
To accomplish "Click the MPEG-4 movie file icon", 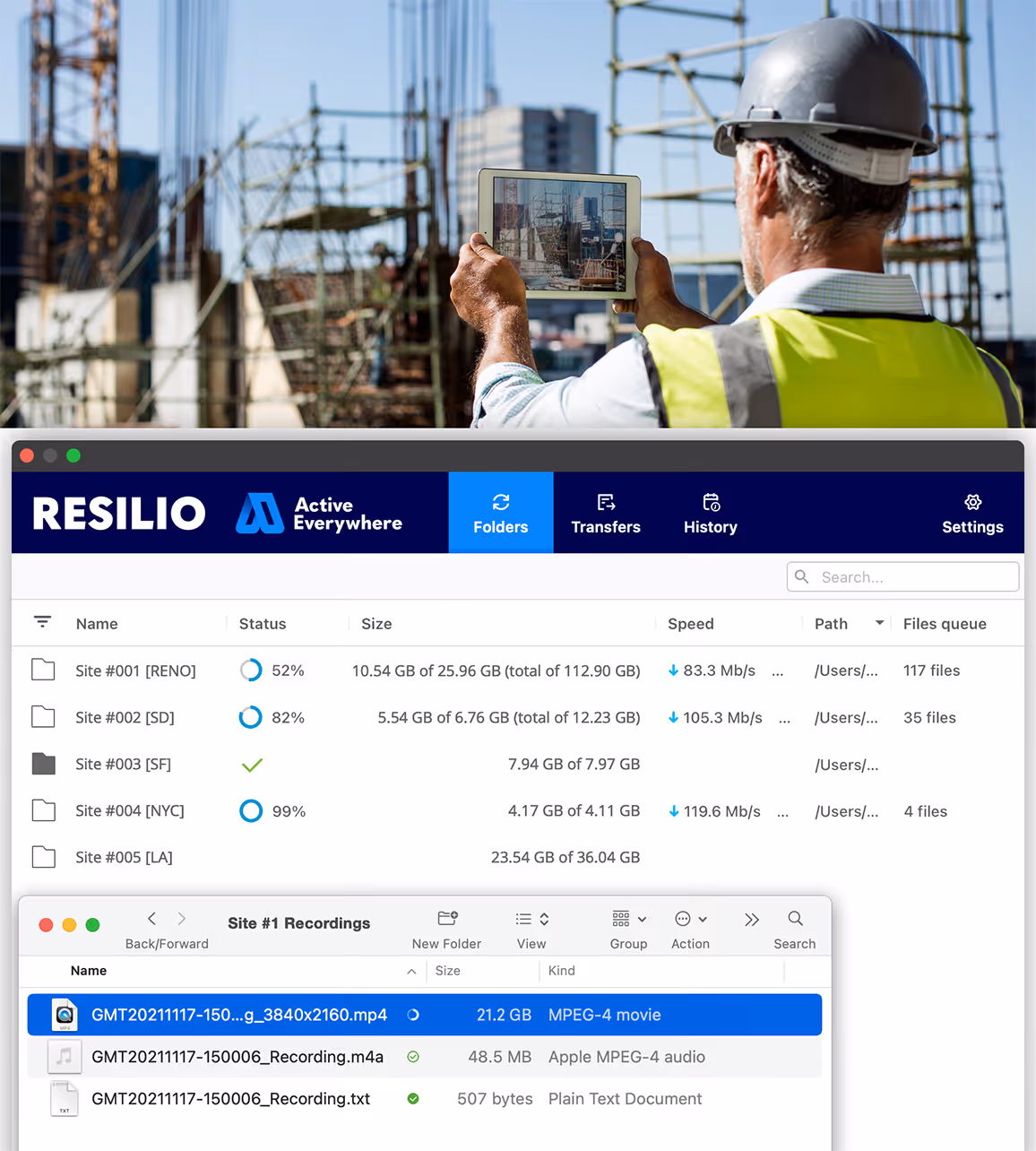I will pyautogui.click(x=64, y=1014).
